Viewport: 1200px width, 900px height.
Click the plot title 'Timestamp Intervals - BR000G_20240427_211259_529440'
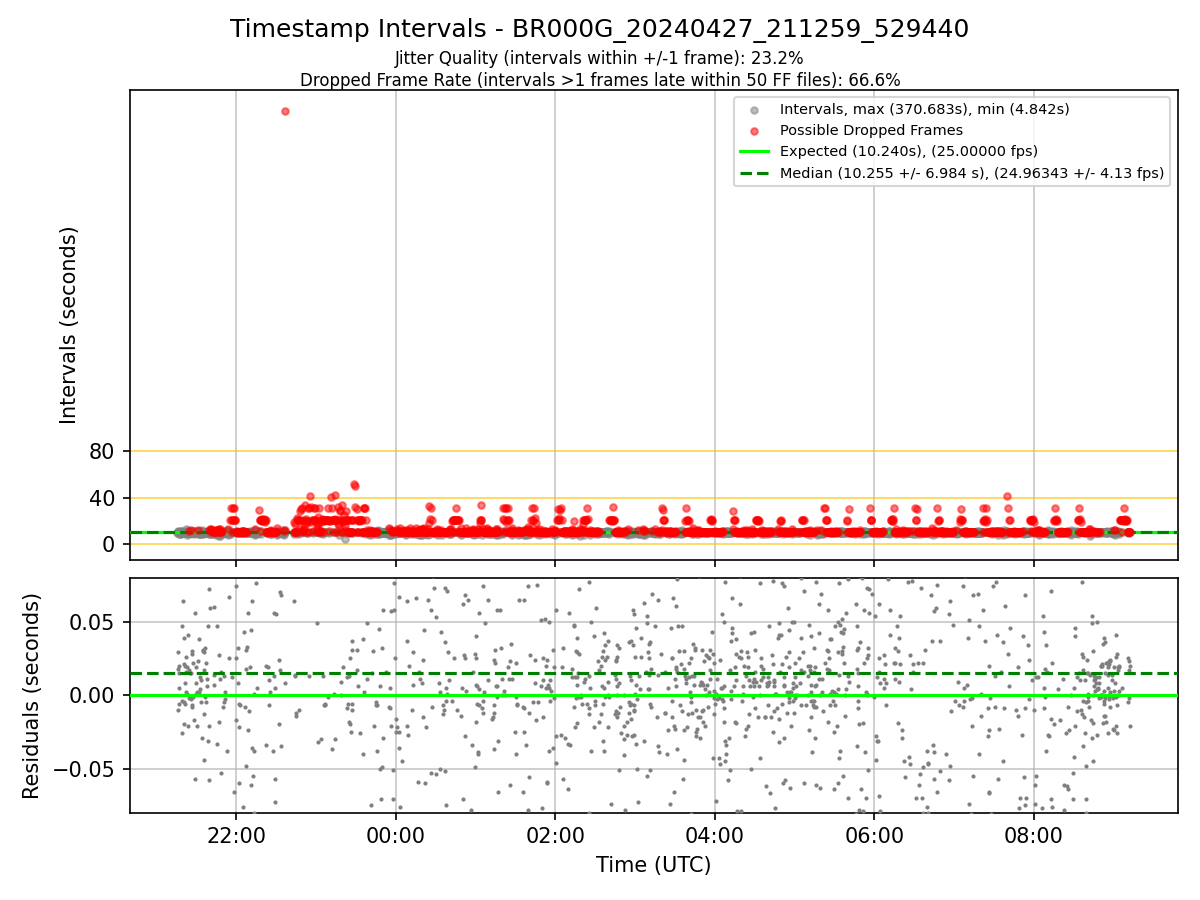click(x=599, y=29)
